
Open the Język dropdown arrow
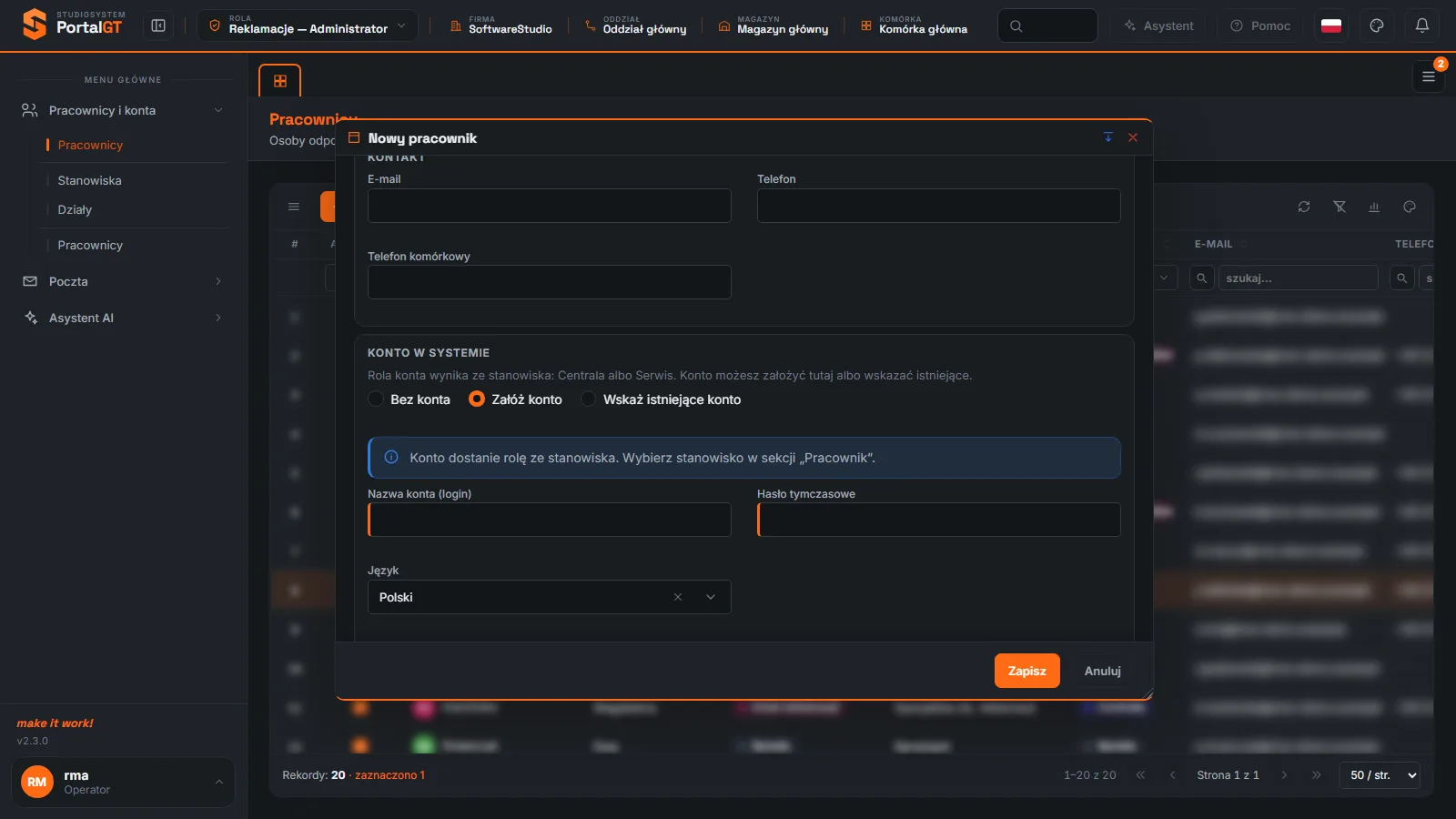(x=711, y=597)
